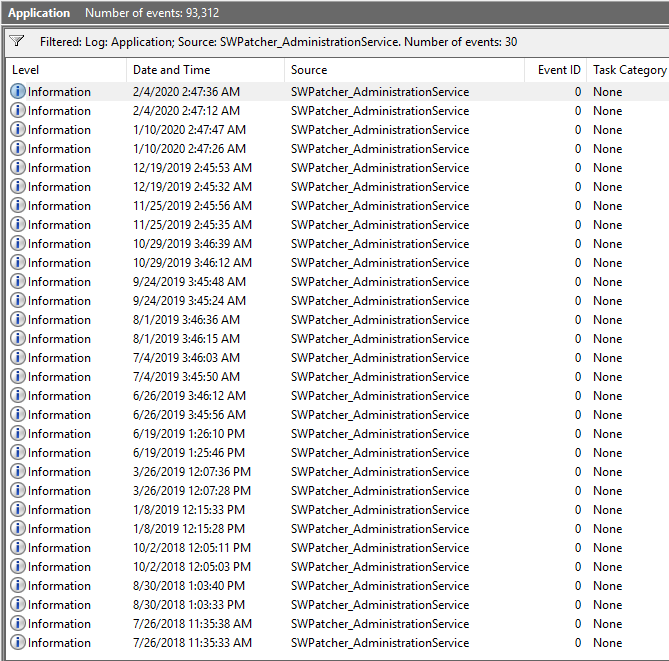Click info icon for 11/25/2019 2:45:35 AM event
669x661 pixels.
(17, 224)
